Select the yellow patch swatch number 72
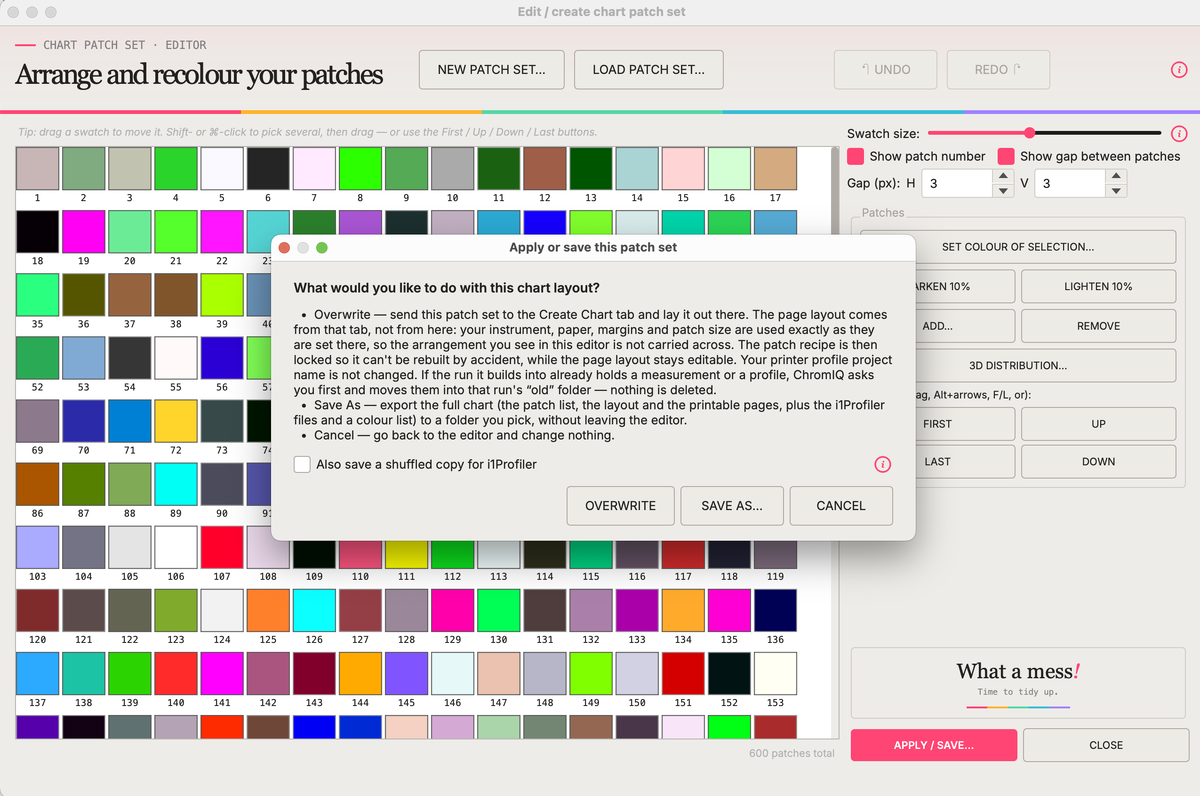This screenshot has height=796, width=1200. click(x=176, y=420)
